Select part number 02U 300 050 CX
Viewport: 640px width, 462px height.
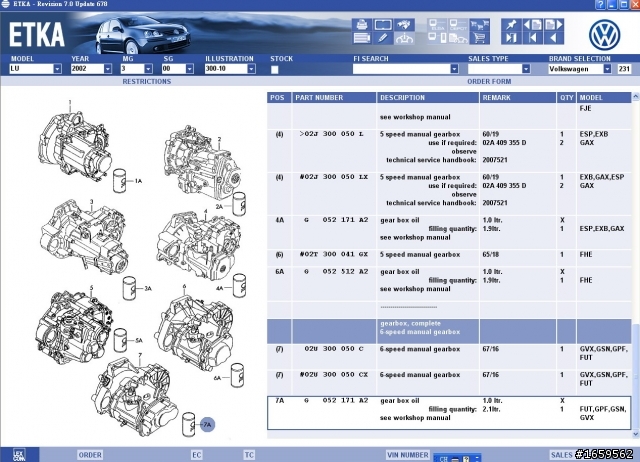(x=334, y=374)
